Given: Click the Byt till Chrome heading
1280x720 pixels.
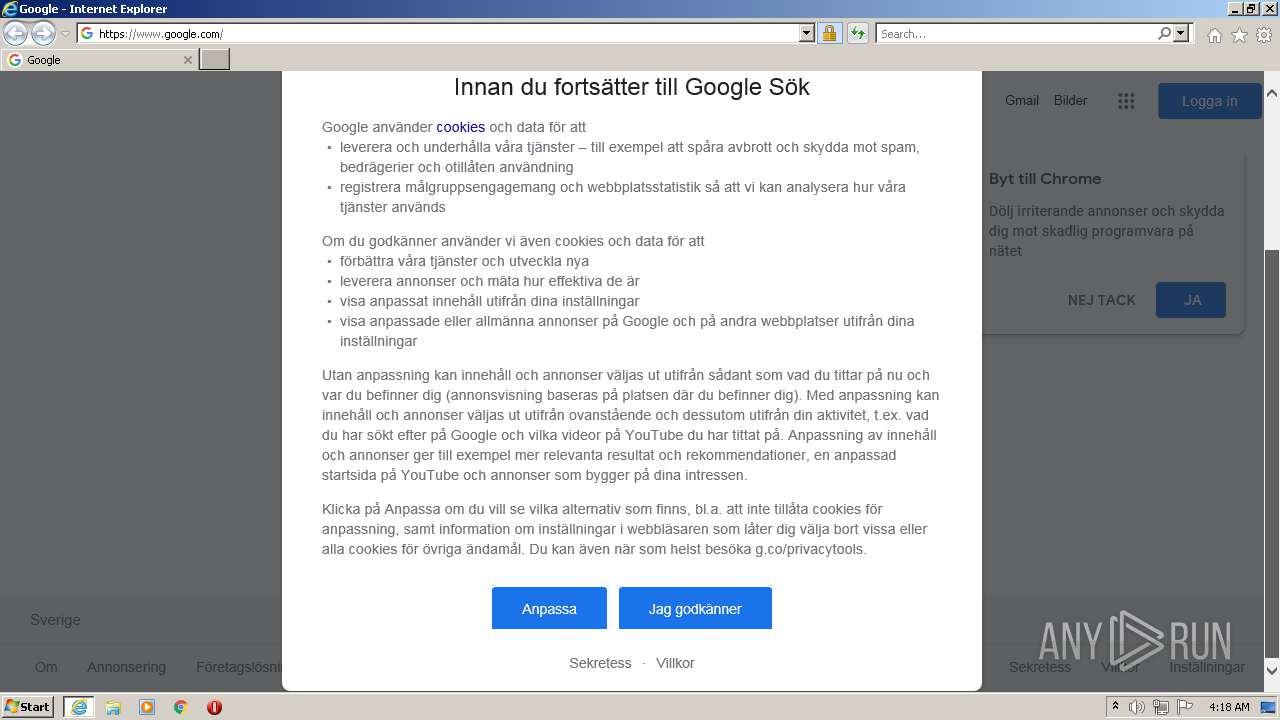Looking at the screenshot, I should click(1045, 179).
